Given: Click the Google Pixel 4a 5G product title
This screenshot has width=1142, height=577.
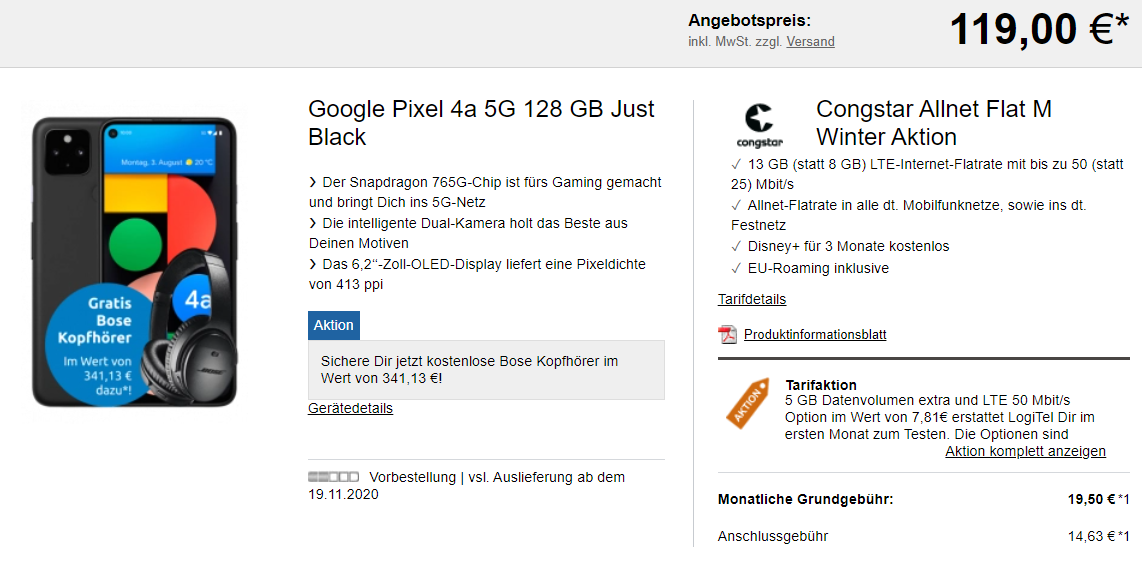Looking at the screenshot, I should [x=481, y=123].
